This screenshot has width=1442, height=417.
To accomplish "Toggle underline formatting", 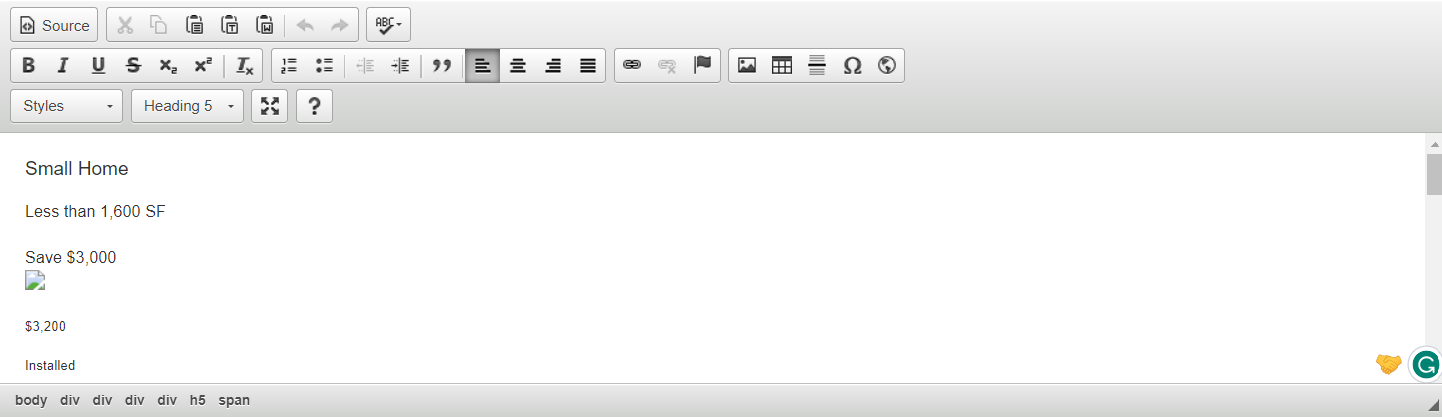I will [98, 66].
